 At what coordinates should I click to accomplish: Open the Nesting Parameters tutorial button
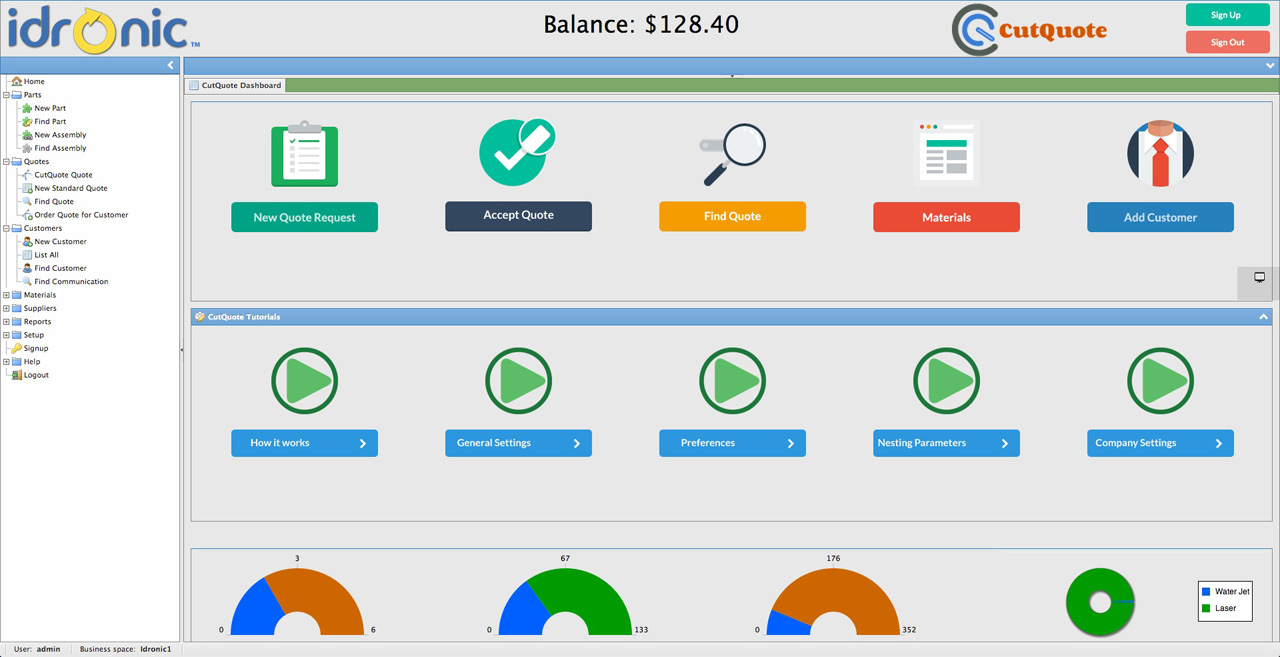click(946, 443)
